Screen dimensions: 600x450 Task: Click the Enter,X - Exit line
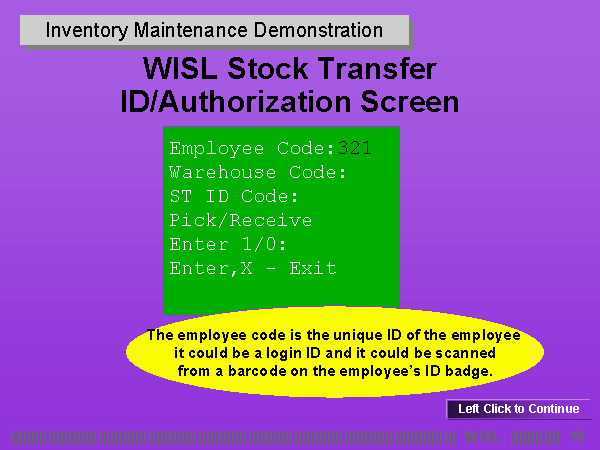252,268
